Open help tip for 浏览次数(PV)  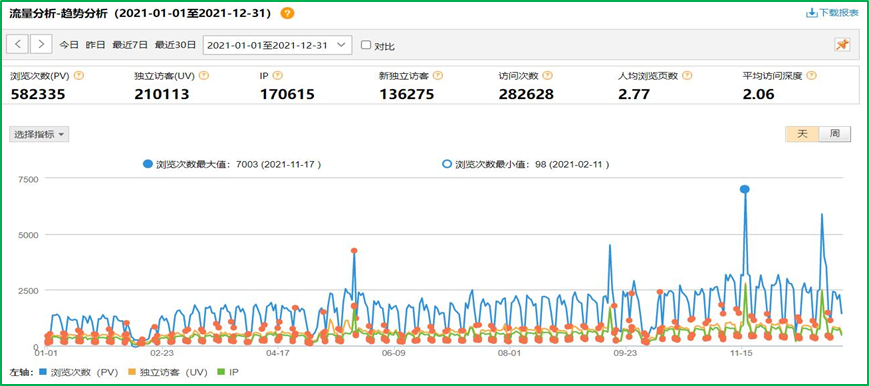click(x=79, y=76)
